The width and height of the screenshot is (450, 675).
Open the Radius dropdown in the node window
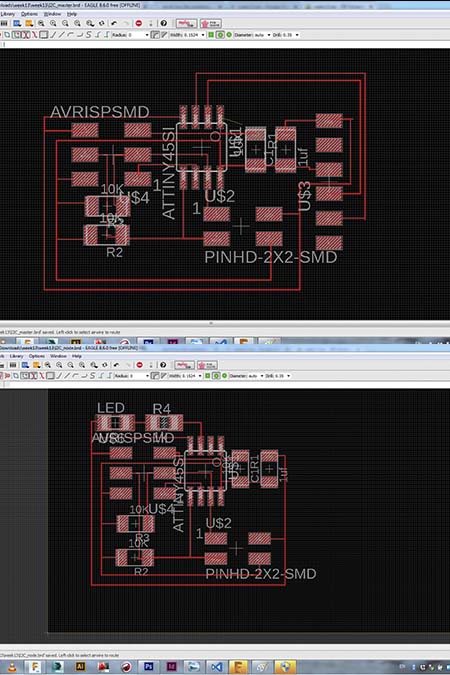point(147,376)
